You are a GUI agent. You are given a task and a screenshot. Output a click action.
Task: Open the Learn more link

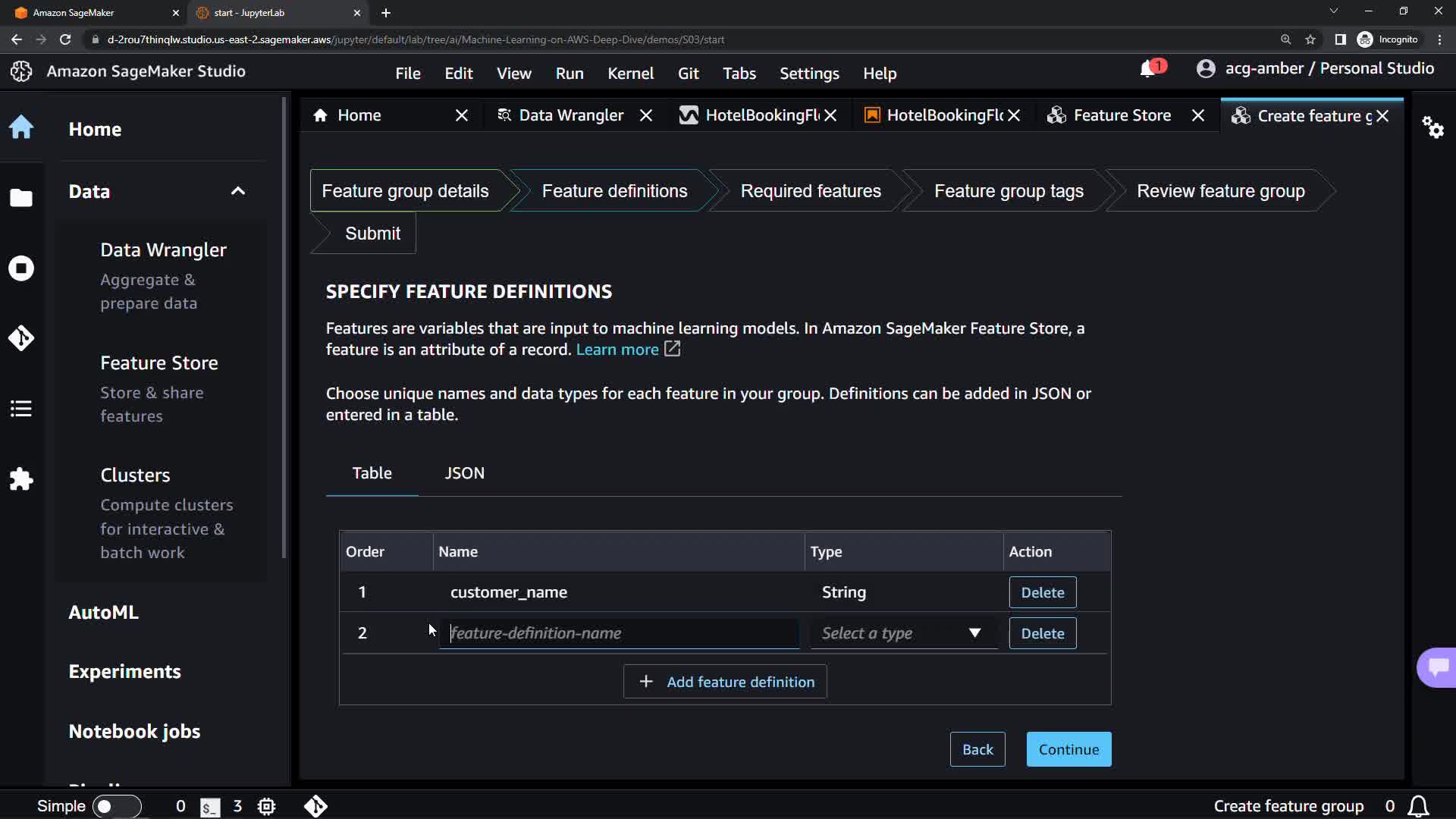tap(617, 350)
